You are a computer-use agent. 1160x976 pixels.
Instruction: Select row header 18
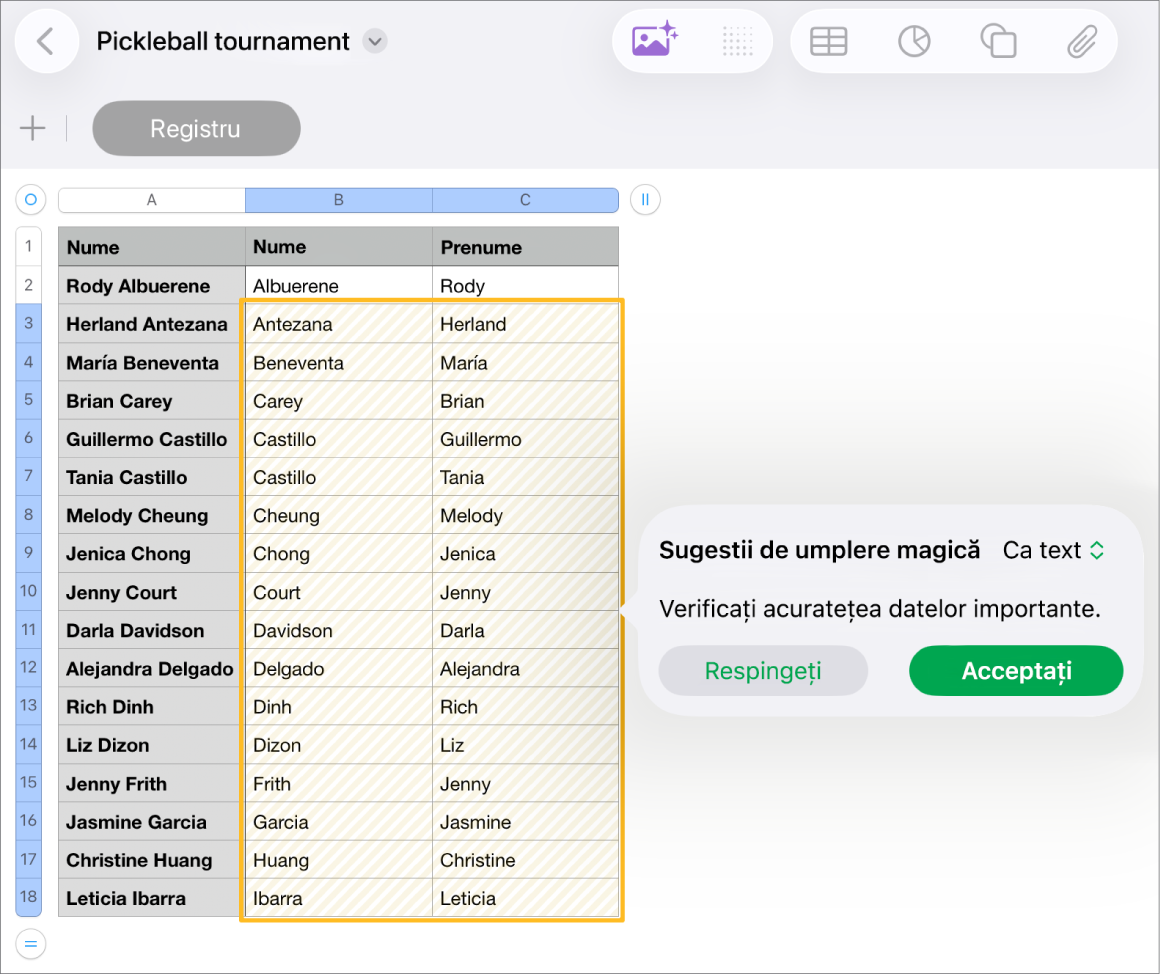(29, 897)
